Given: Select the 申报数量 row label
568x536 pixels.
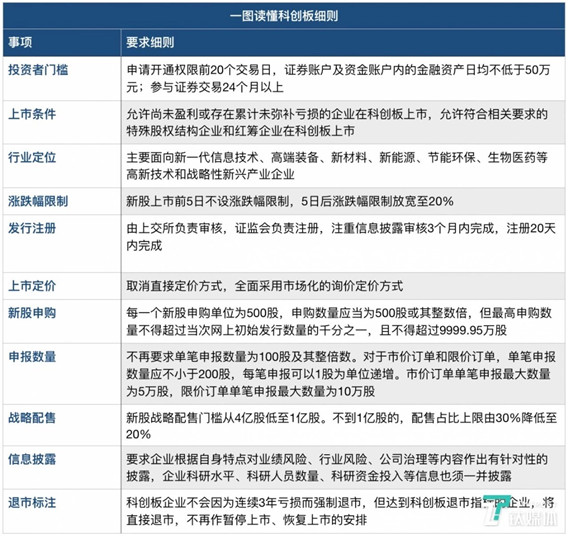Looking at the screenshot, I should coord(32,356).
